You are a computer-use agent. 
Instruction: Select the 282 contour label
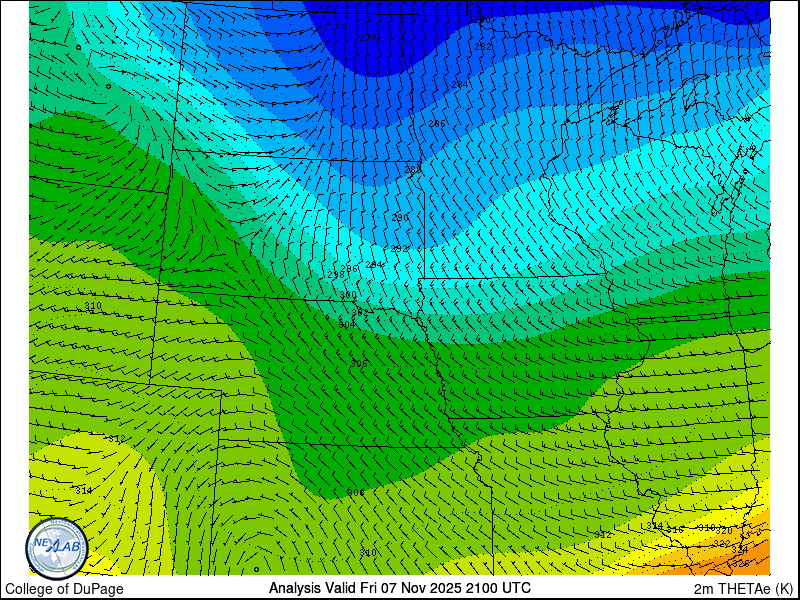483,46
